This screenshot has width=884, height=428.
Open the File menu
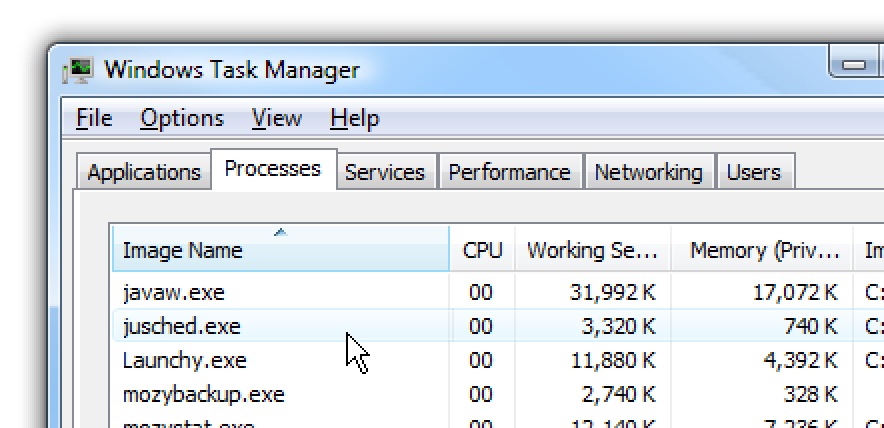point(94,119)
